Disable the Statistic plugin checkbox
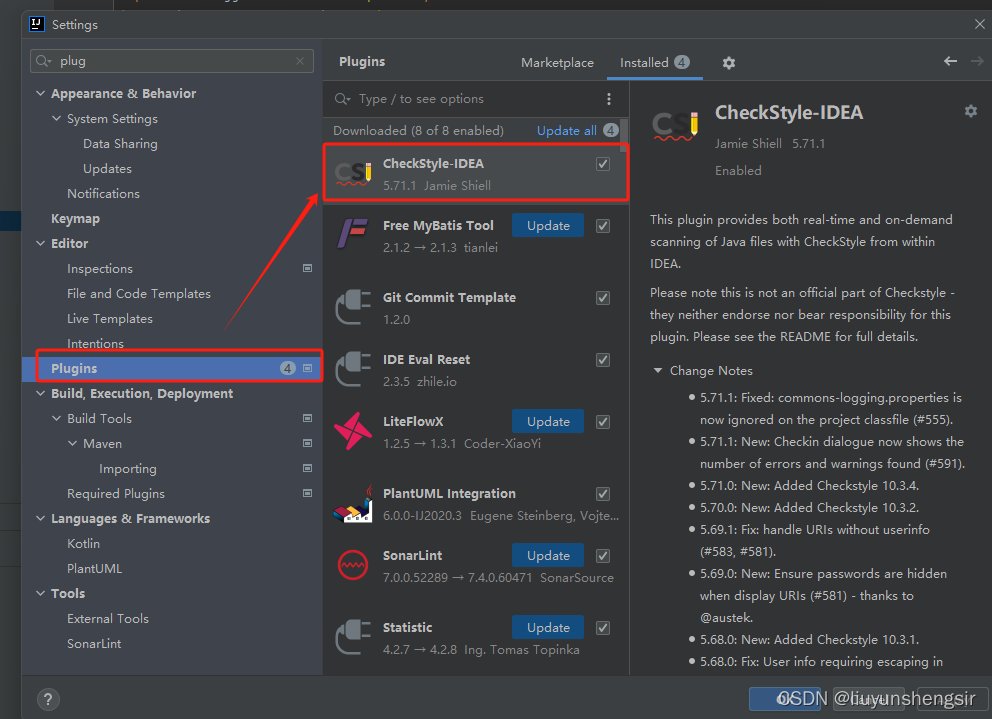This screenshot has width=992, height=719. 603,628
